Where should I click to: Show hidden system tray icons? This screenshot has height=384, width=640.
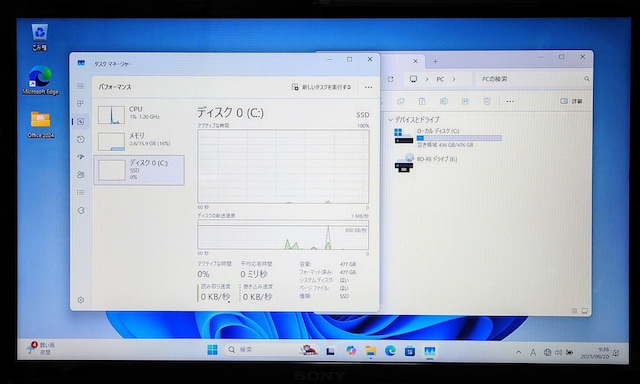tap(518, 352)
